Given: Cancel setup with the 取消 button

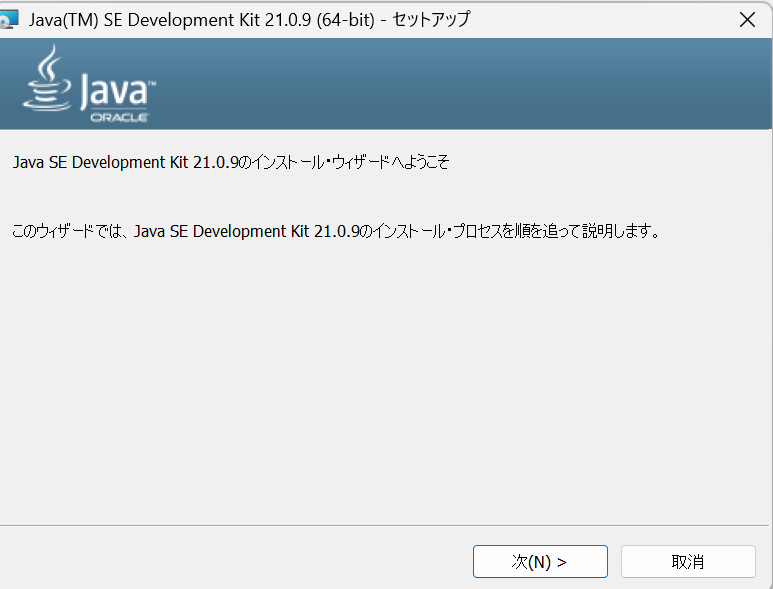Looking at the screenshot, I should tap(687, 561).
